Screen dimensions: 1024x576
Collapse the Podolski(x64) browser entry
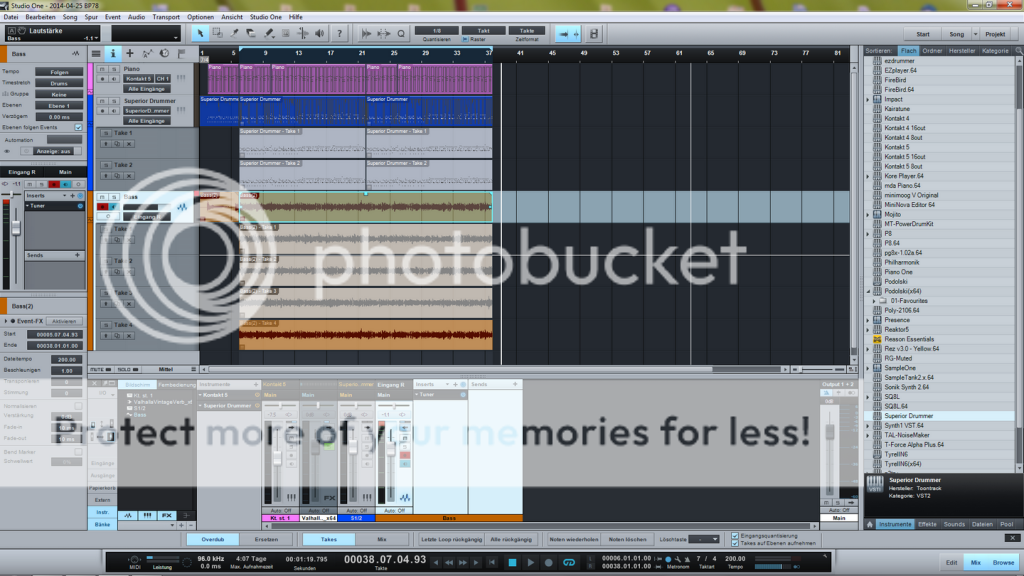pos(869,291)
